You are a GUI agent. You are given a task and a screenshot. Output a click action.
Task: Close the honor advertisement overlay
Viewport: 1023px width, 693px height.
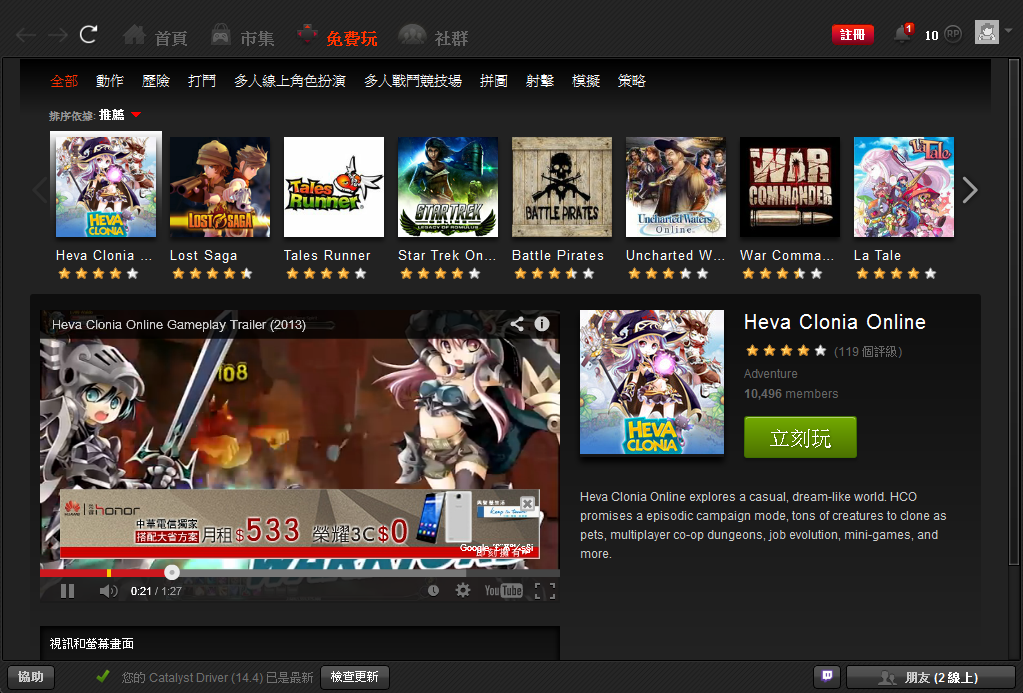(527, 503)
